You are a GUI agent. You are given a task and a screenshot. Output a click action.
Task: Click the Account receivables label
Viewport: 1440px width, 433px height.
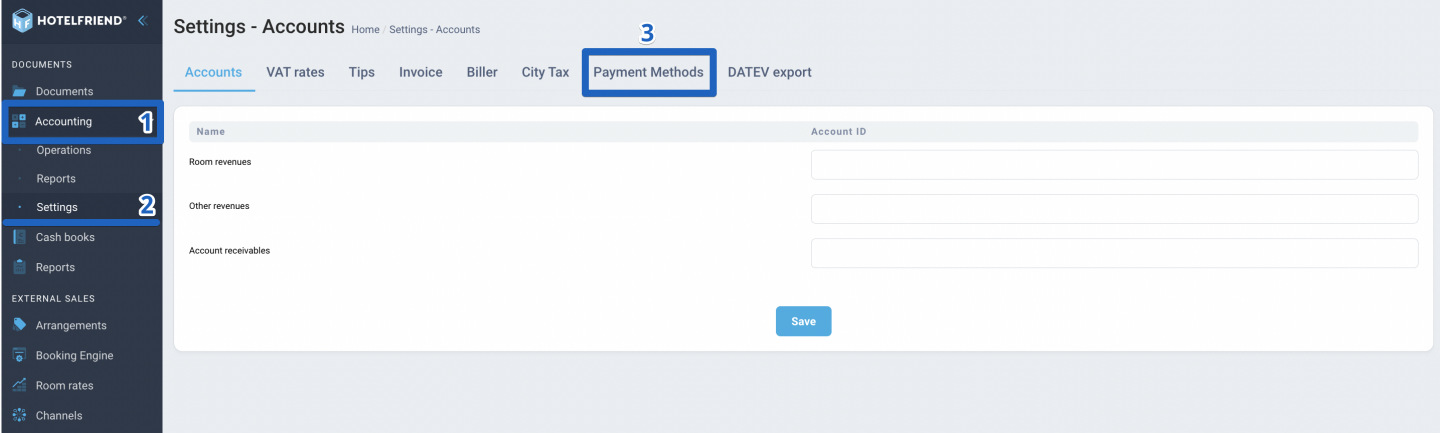point(230,250)
